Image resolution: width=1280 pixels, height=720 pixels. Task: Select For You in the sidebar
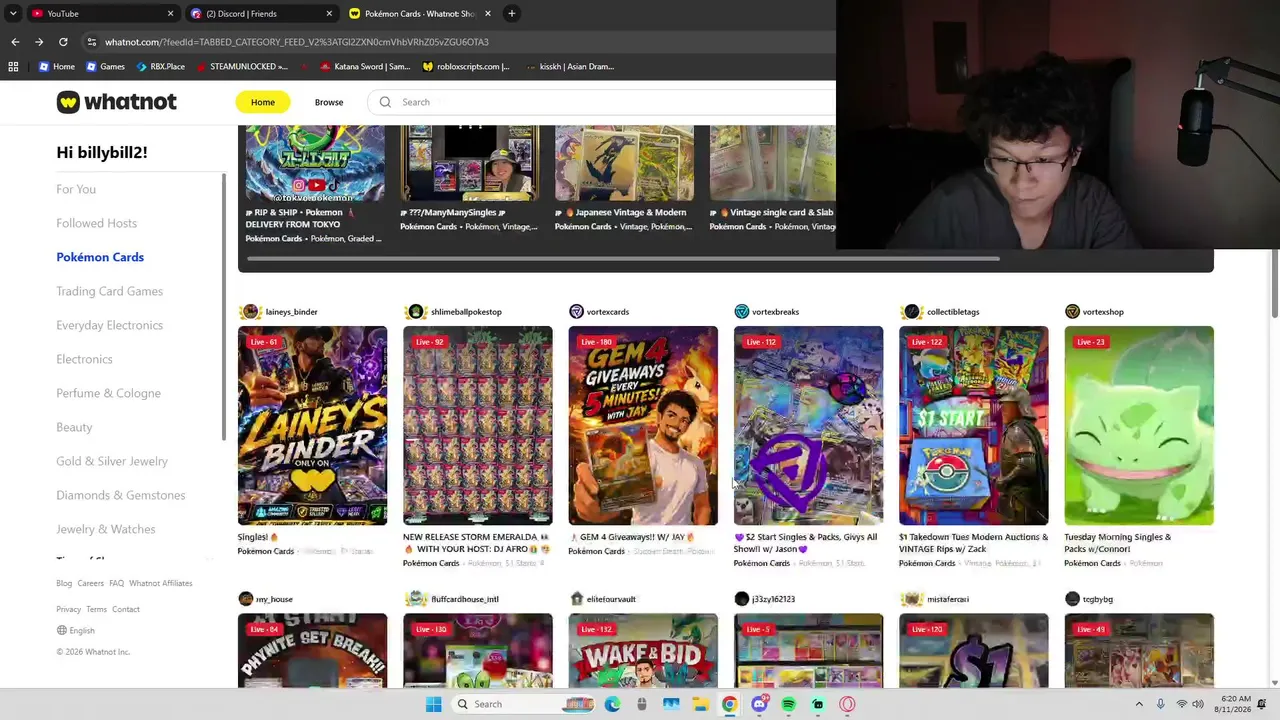pos(76,189)
